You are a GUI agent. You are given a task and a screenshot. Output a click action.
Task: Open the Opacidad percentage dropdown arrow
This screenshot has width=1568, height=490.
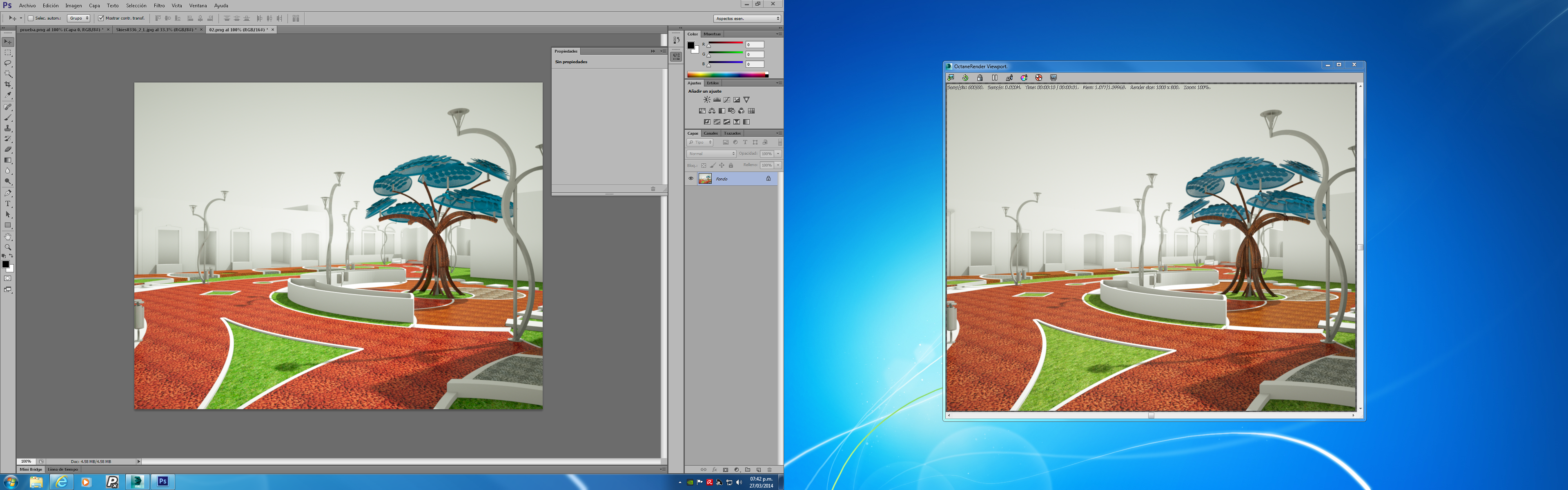[778, 154]
